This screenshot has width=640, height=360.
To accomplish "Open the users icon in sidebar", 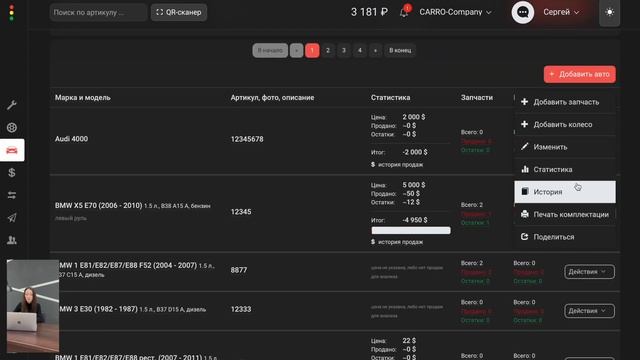I will (12, 240).
